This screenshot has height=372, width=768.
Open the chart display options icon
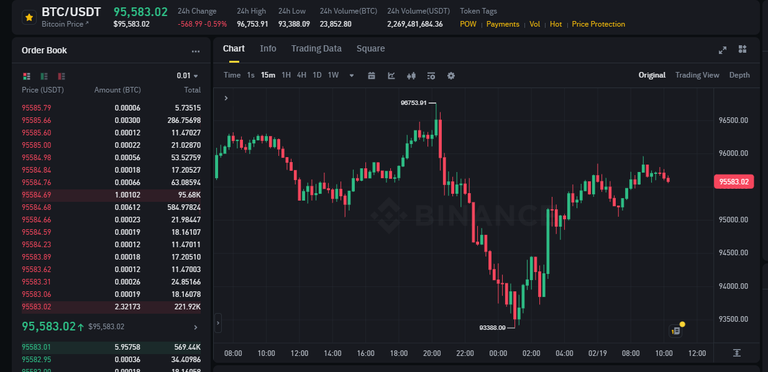tap(431, 75)
